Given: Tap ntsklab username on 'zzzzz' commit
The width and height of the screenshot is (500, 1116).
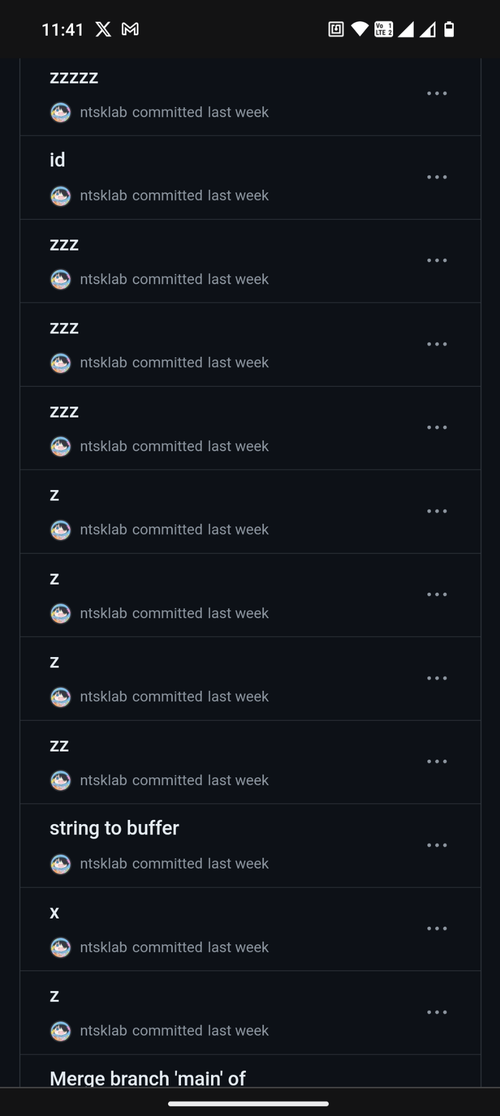Looking at the screenshot, I should point(104,112).
